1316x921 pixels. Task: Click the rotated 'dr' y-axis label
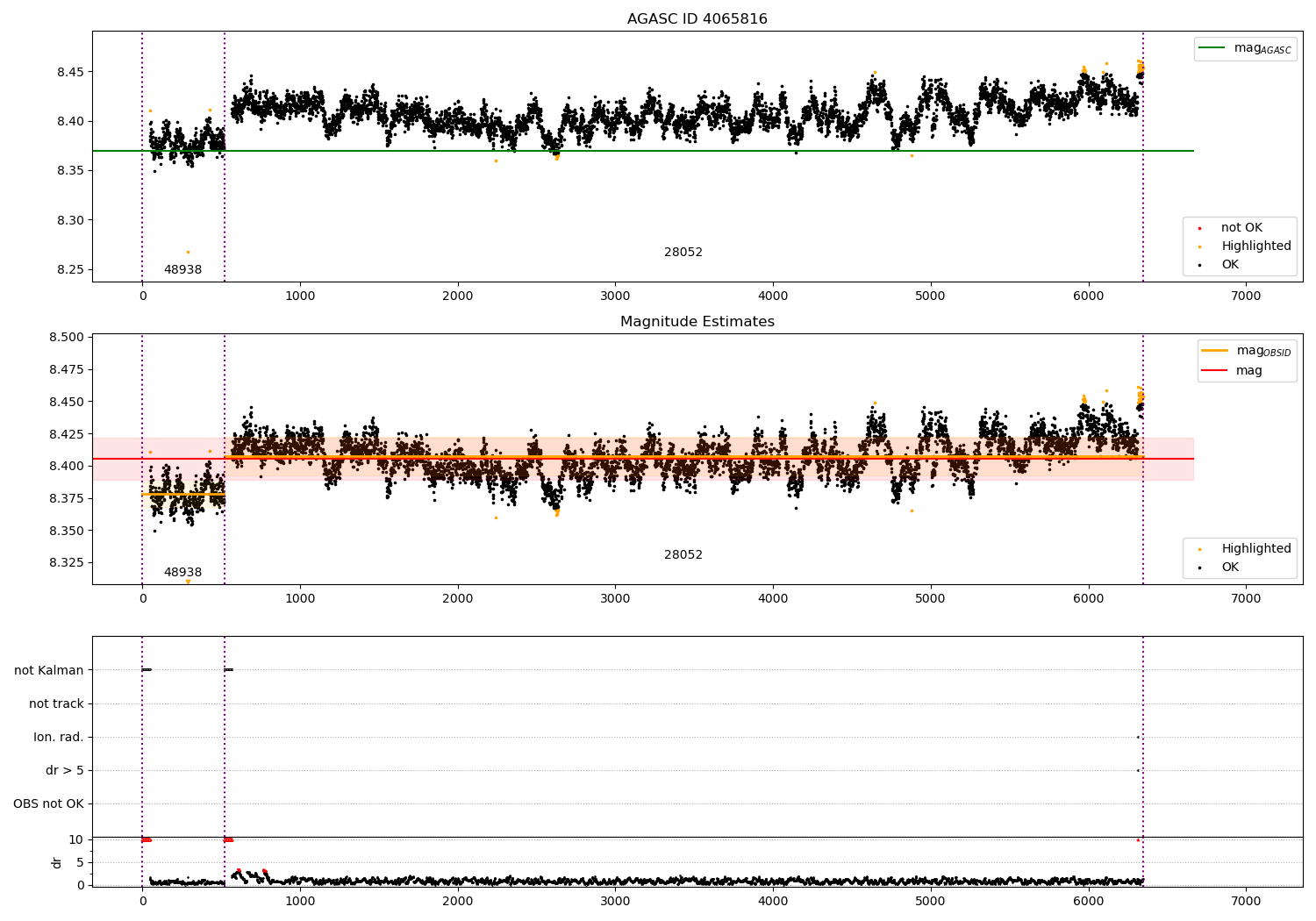[x=57, y=862]
